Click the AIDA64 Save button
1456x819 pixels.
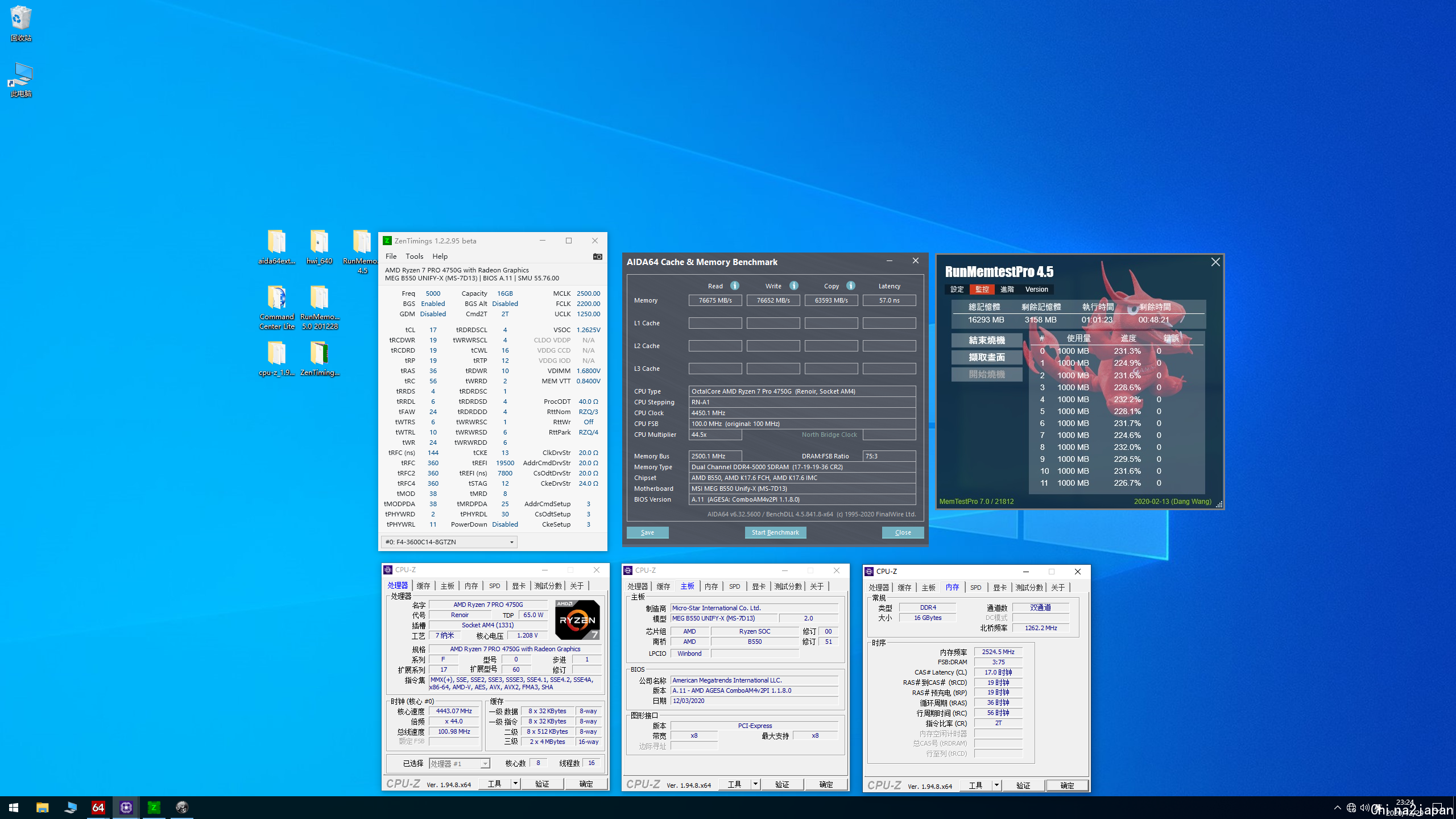click(647, 532)
